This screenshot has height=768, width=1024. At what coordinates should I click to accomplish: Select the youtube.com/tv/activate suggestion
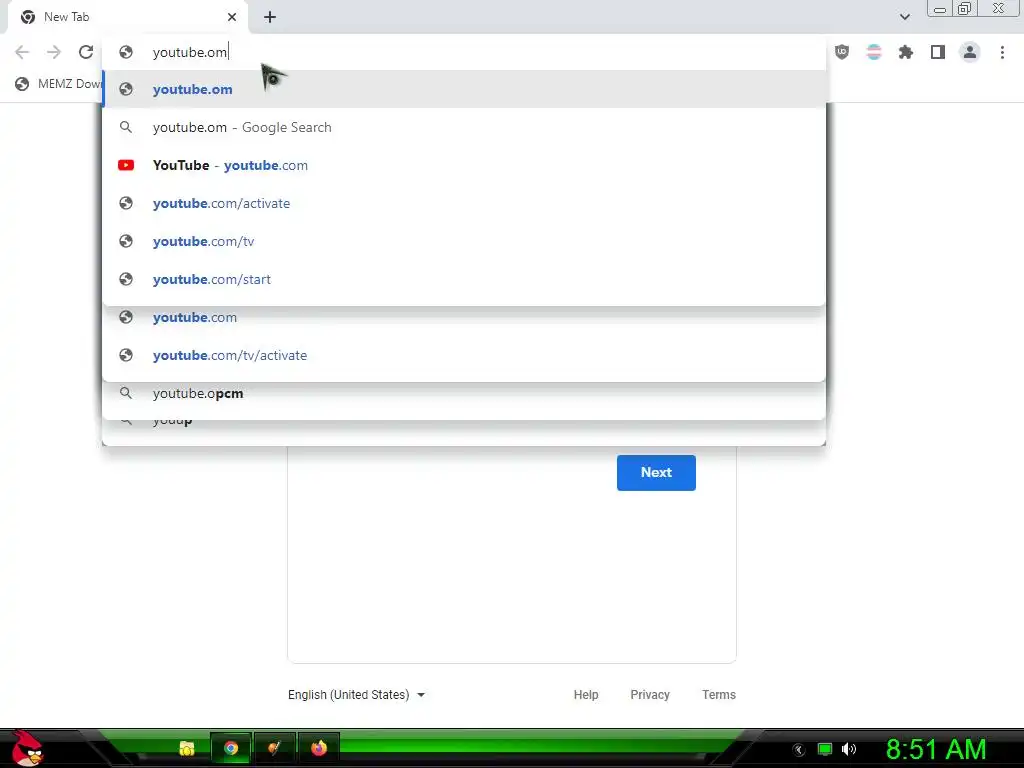click(x=464, y=355)
